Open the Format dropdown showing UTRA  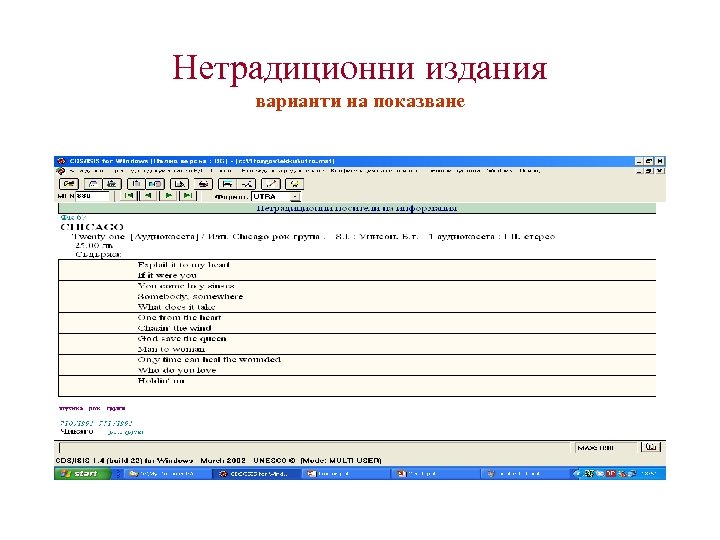(x=276, y=197)
